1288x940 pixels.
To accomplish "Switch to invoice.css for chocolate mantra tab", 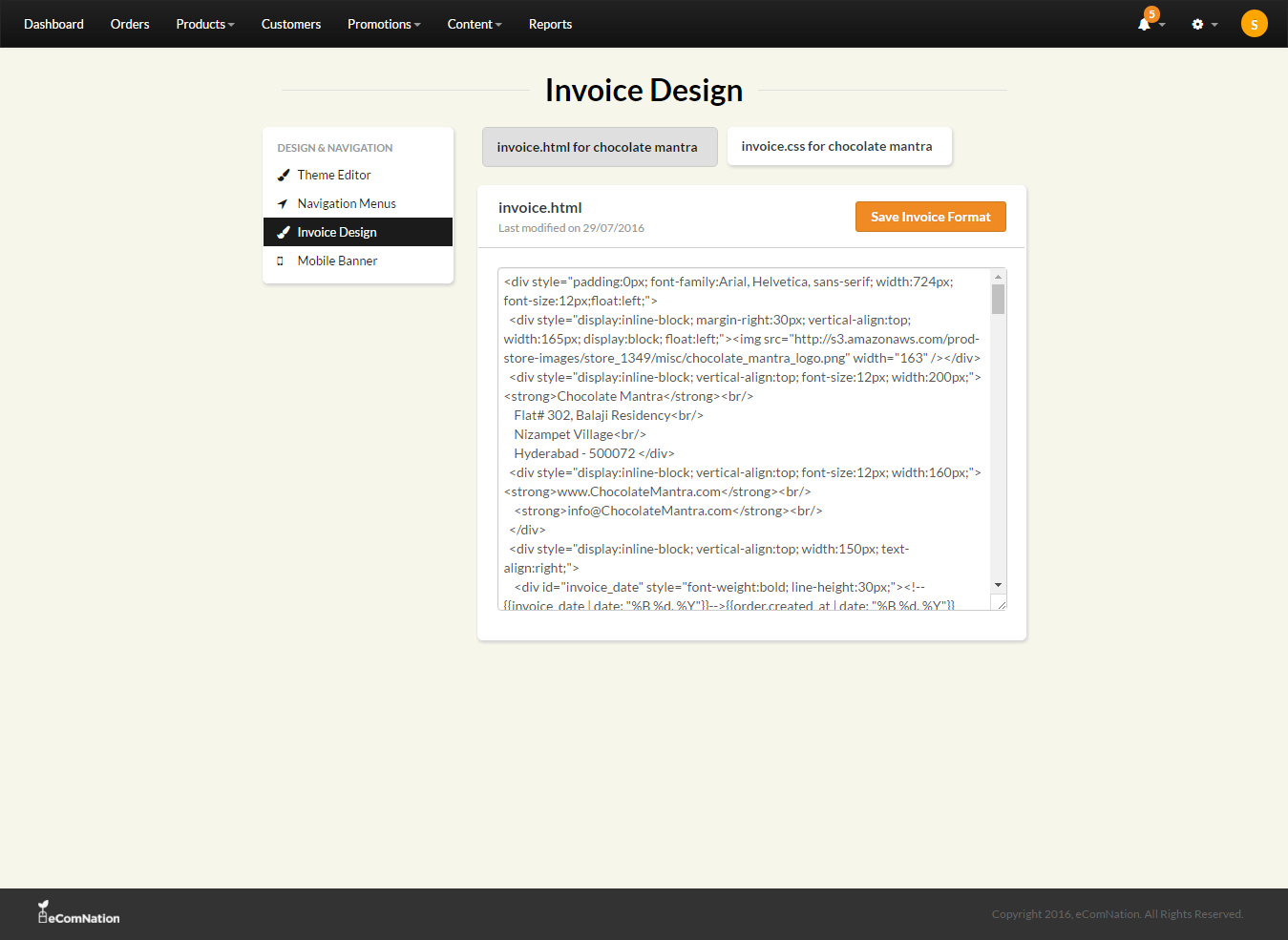I will 839,146.
